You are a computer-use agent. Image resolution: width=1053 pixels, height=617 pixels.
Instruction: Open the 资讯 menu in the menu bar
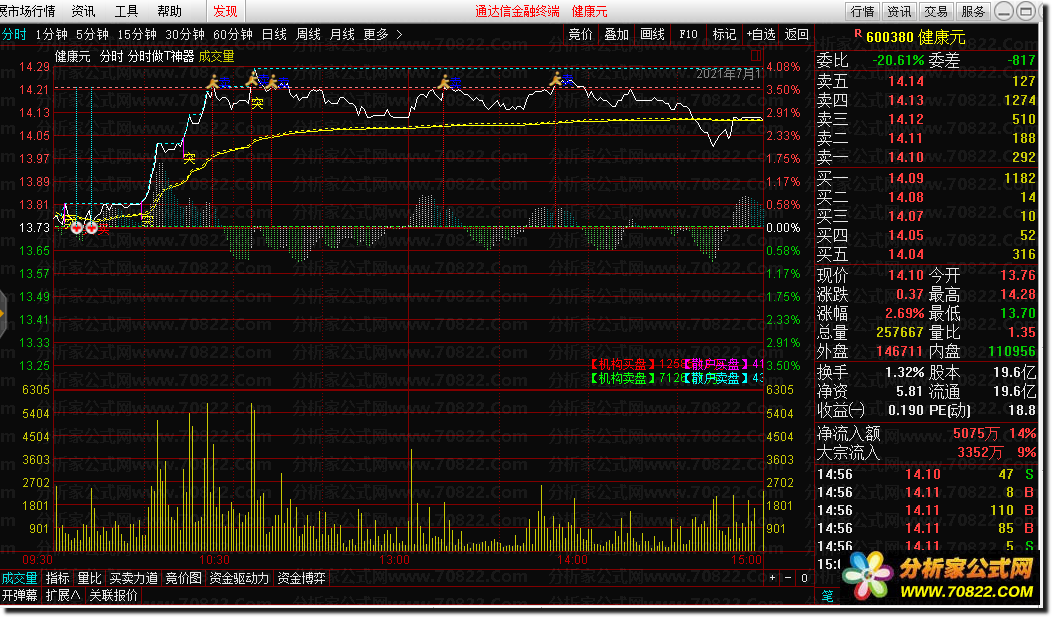point(83,11)
